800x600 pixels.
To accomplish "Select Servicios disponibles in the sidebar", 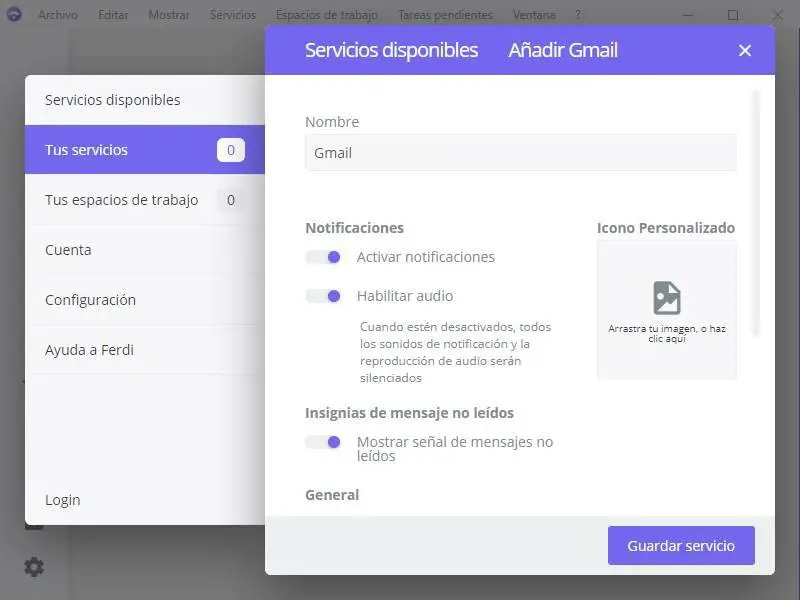I will 145,100.
